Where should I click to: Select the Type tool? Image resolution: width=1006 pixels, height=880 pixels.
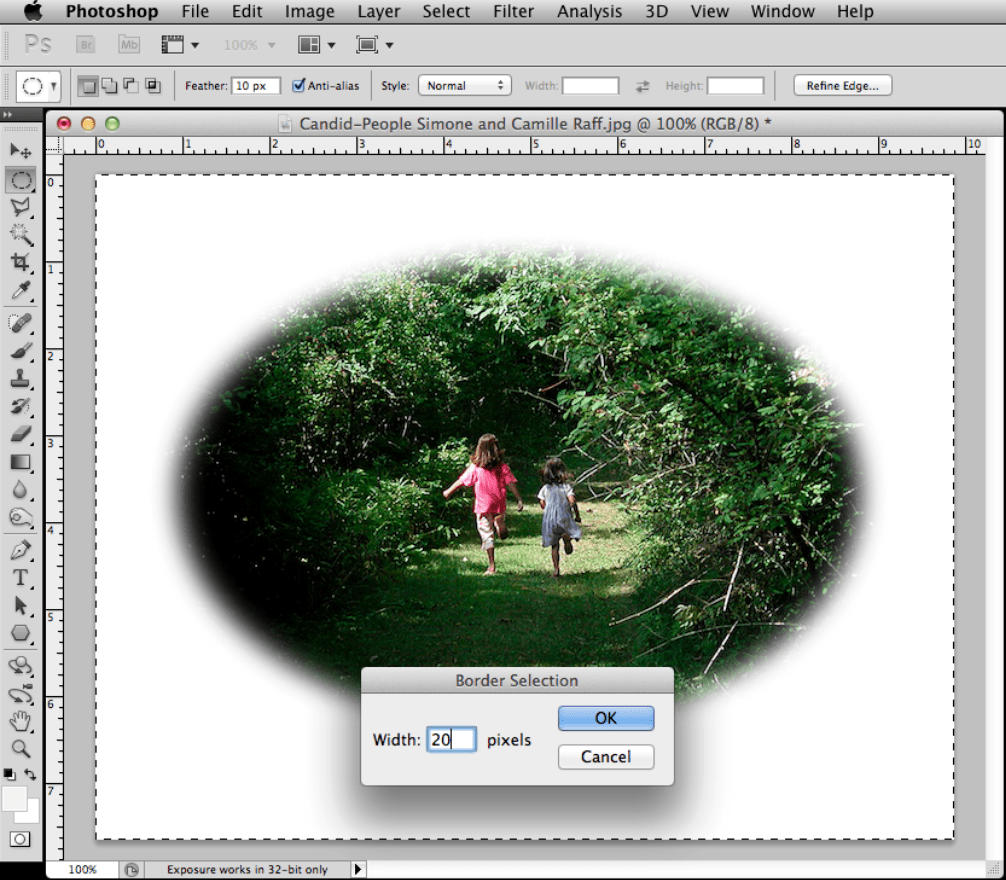tap(20, 578)
